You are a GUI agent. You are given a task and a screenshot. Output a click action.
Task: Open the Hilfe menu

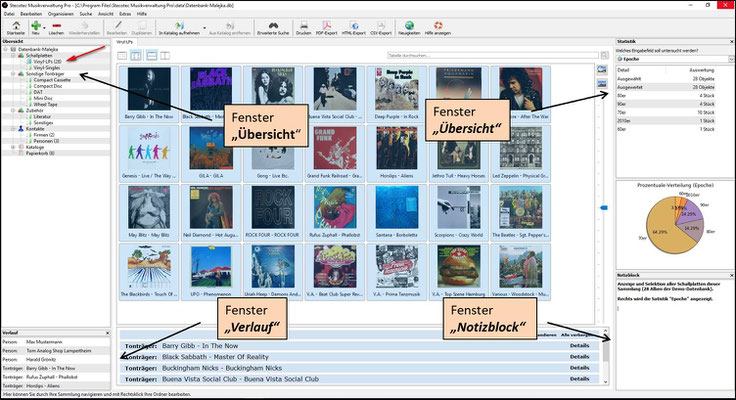(142, 14)
